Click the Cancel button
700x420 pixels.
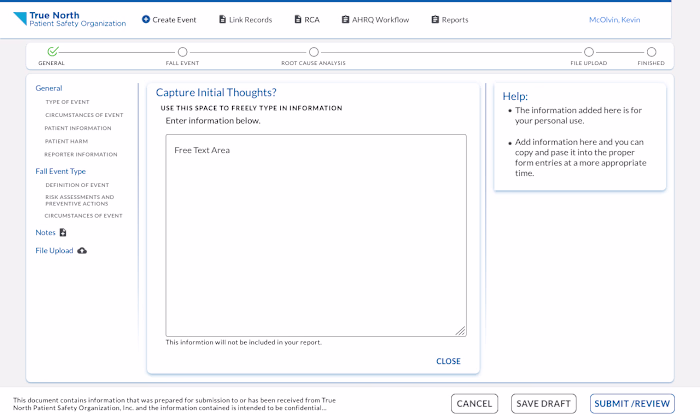click(474, 403)
